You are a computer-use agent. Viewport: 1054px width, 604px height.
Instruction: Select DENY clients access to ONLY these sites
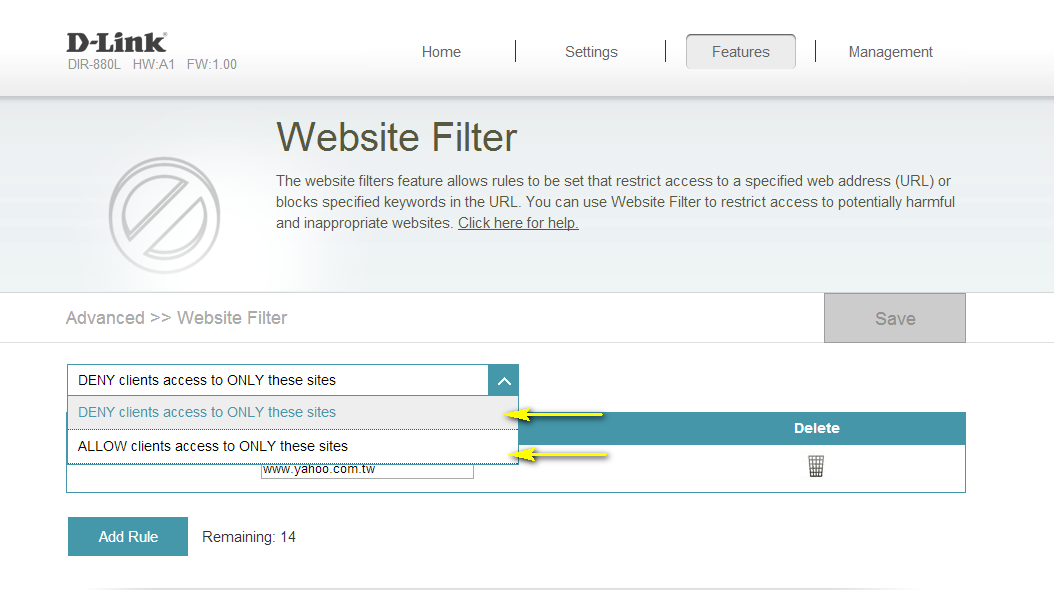point(207,412)
